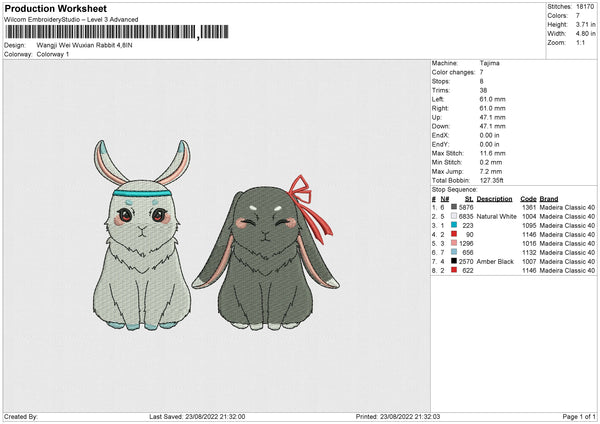
Task: Click the stitch count 6835
Action: pyautogui.click(x=466, y=216)
